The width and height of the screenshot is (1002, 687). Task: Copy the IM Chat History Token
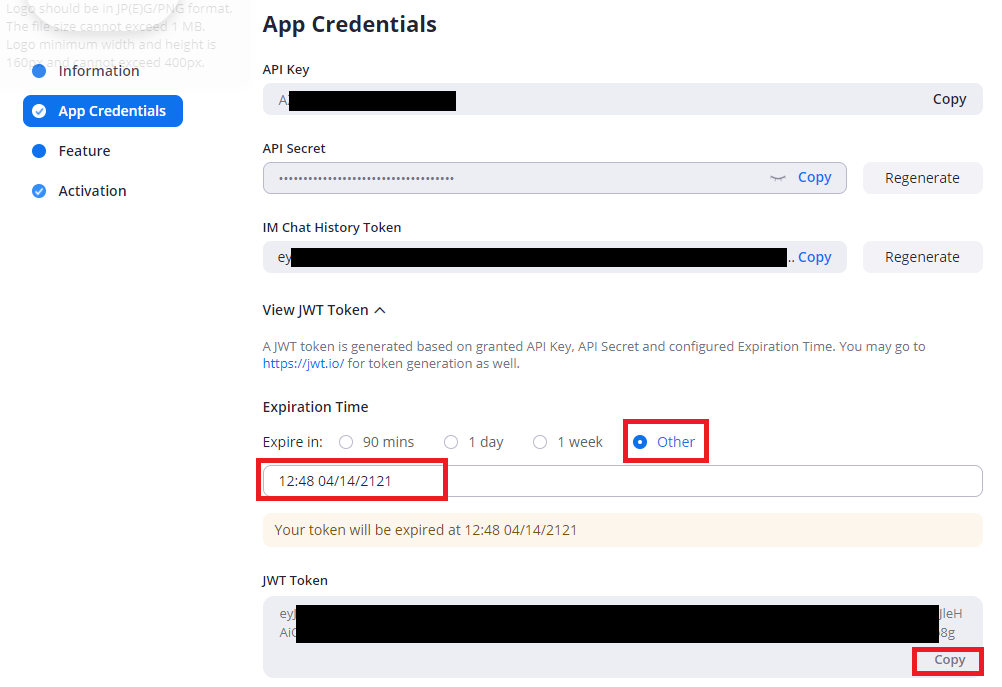pos(814,257)
